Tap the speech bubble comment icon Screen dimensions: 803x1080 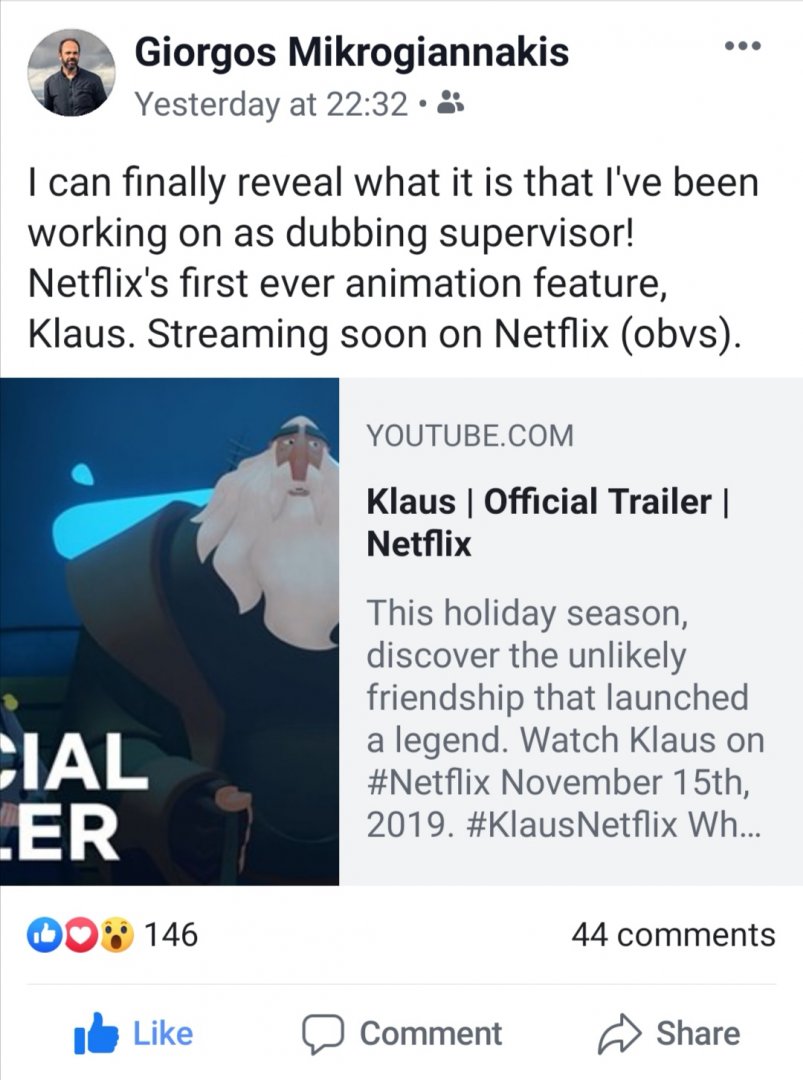tap(323, 1034)
